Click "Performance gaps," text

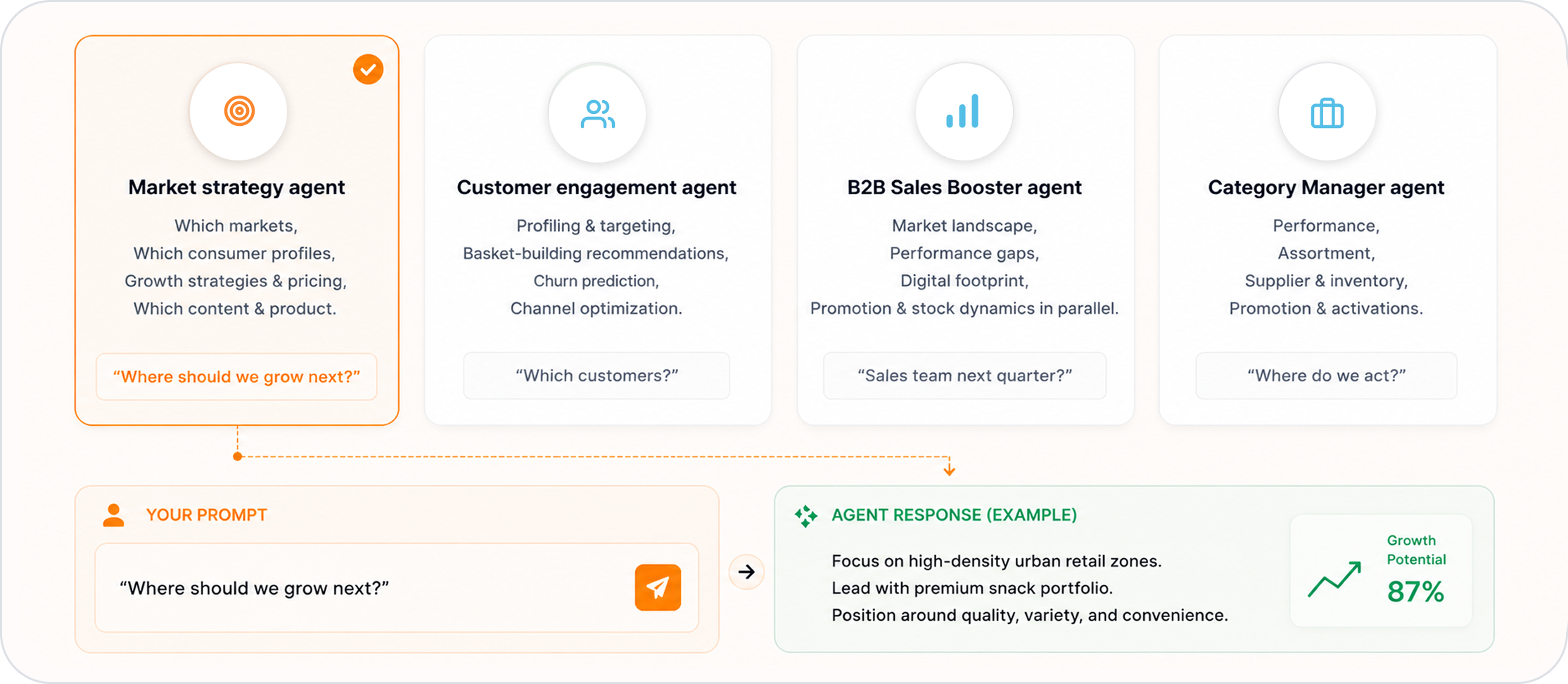pos(964,253)
